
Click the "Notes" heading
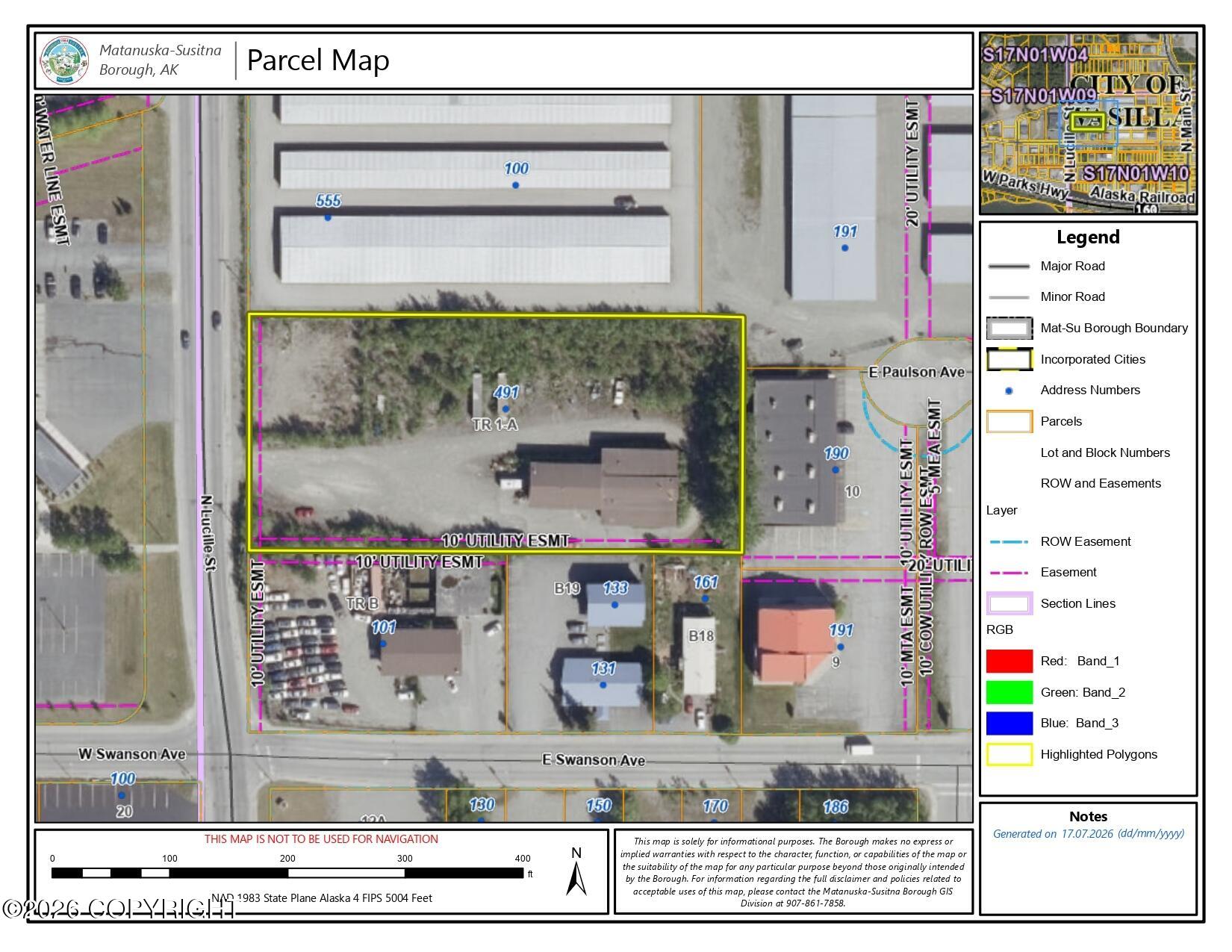[1088, 817]
